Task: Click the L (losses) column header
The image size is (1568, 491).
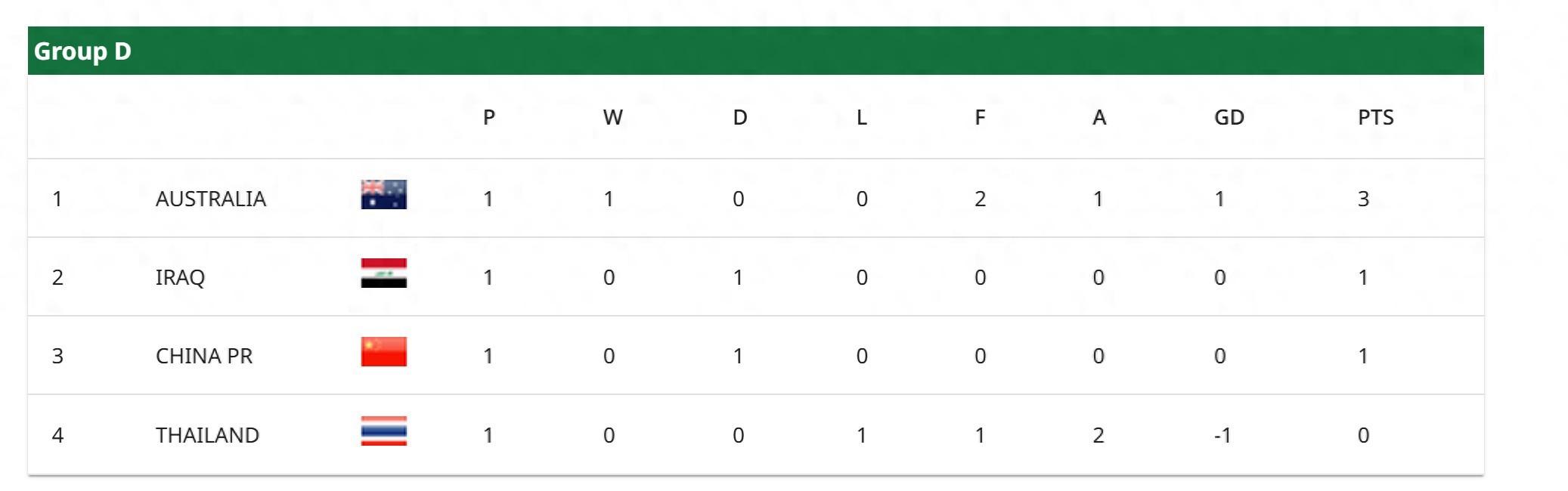Action: coord(861,117)
